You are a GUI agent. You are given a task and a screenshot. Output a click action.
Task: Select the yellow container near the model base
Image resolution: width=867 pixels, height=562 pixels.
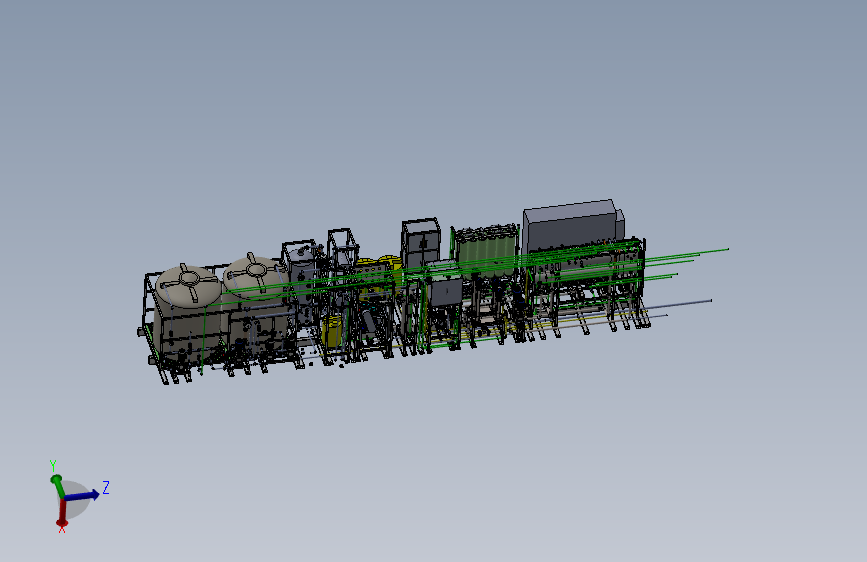332,331
